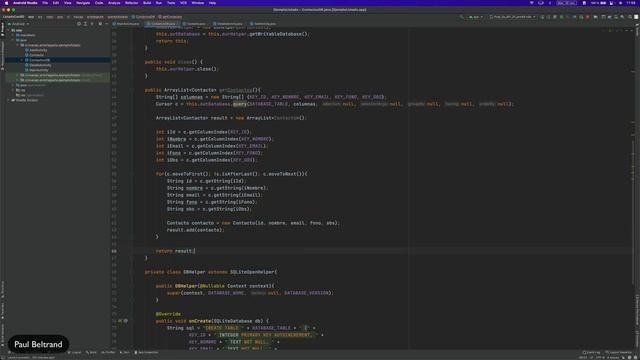Click Collapse All icon in Project panel

[92, 24]
